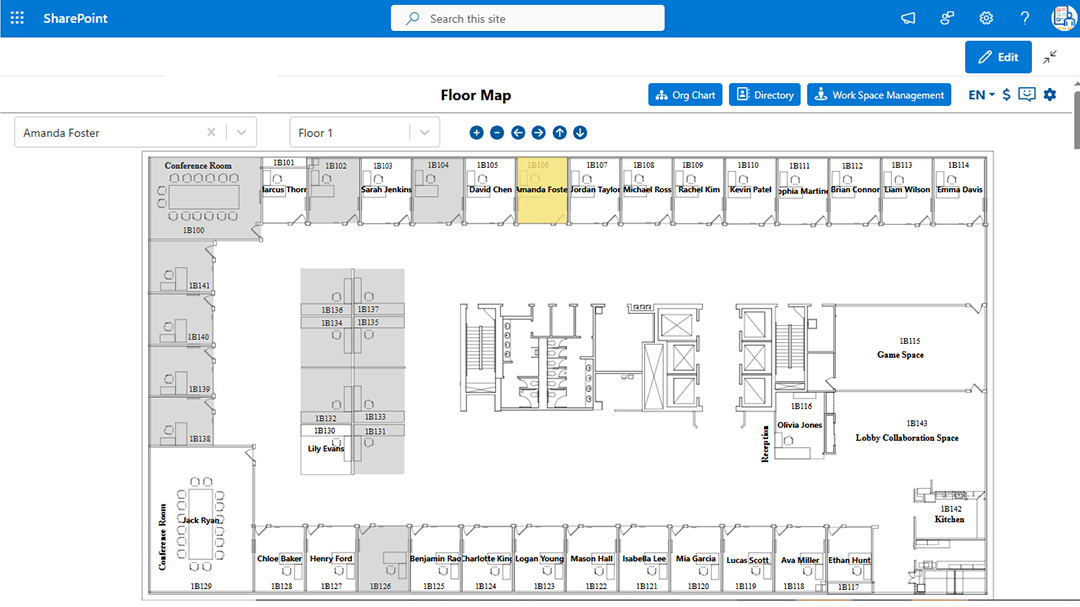
Task: Open the SharePoint app launcher waffle
Action: 16,17
